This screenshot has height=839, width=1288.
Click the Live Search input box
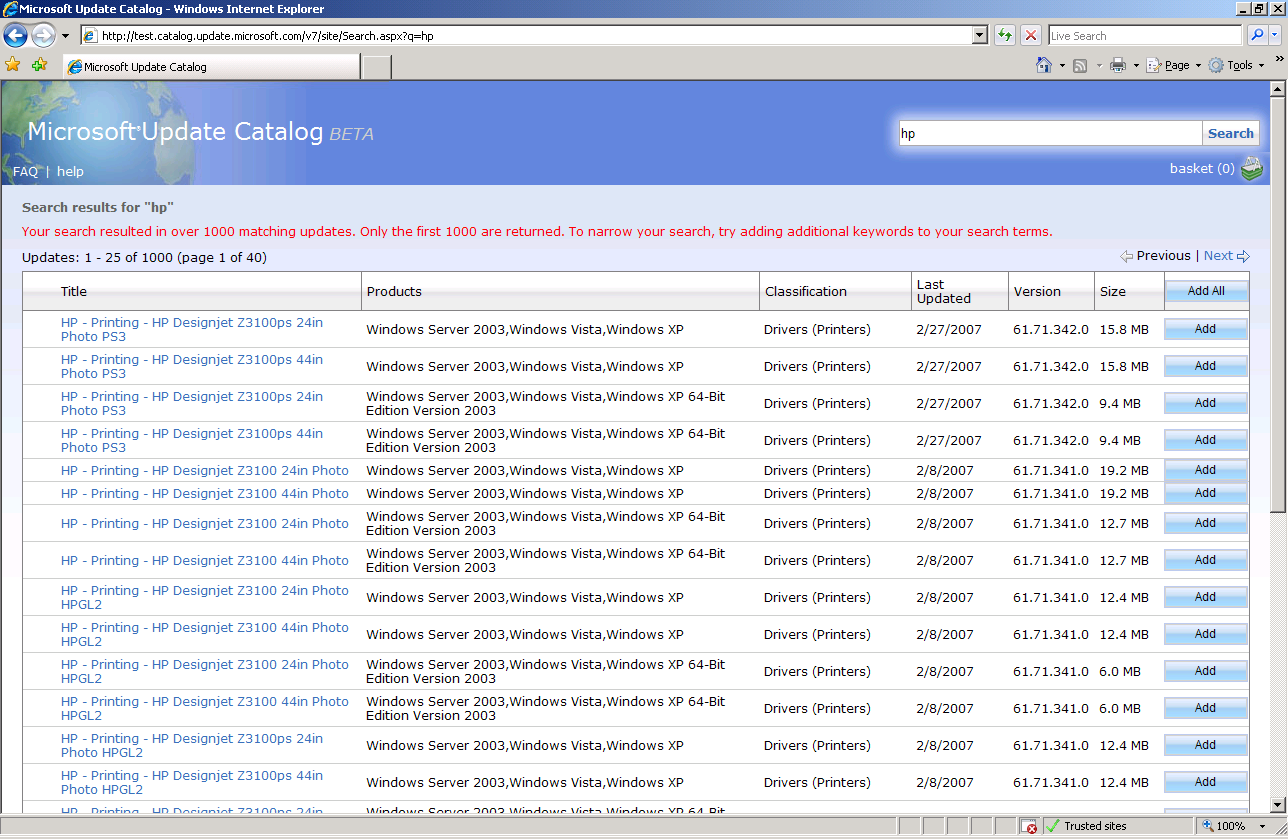click(x=1145, y=36)
